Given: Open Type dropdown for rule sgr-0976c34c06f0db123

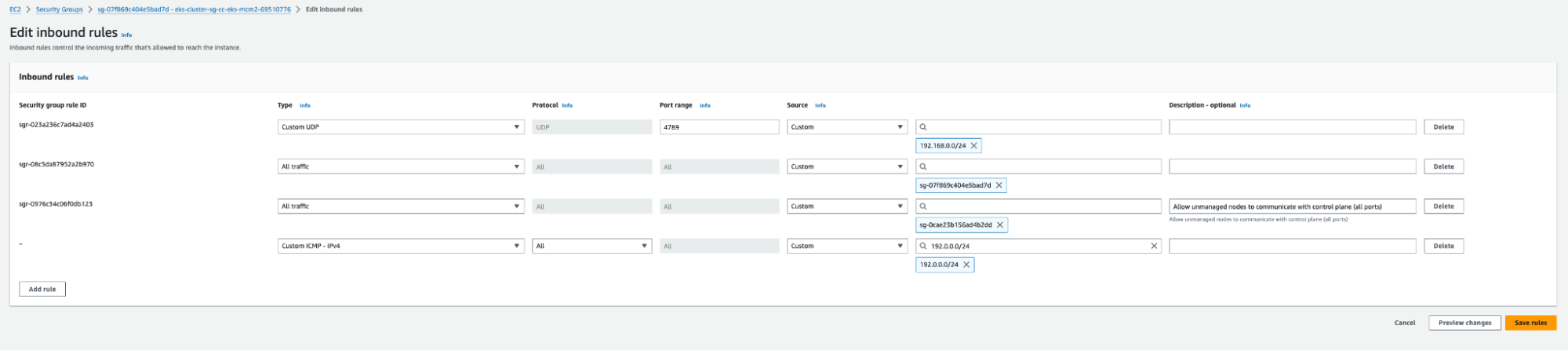Looking at the screenshot, I should pos(401,207).
